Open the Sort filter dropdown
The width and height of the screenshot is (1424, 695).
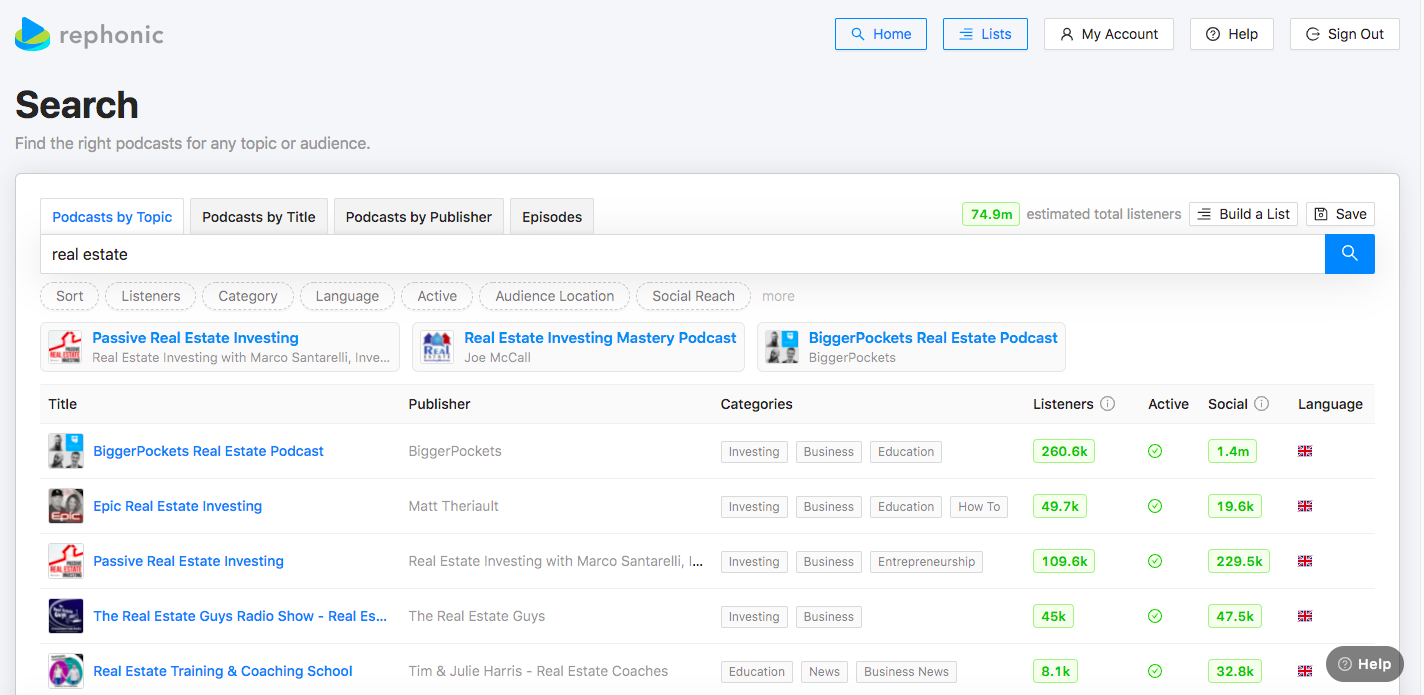[x=70, y=296]
